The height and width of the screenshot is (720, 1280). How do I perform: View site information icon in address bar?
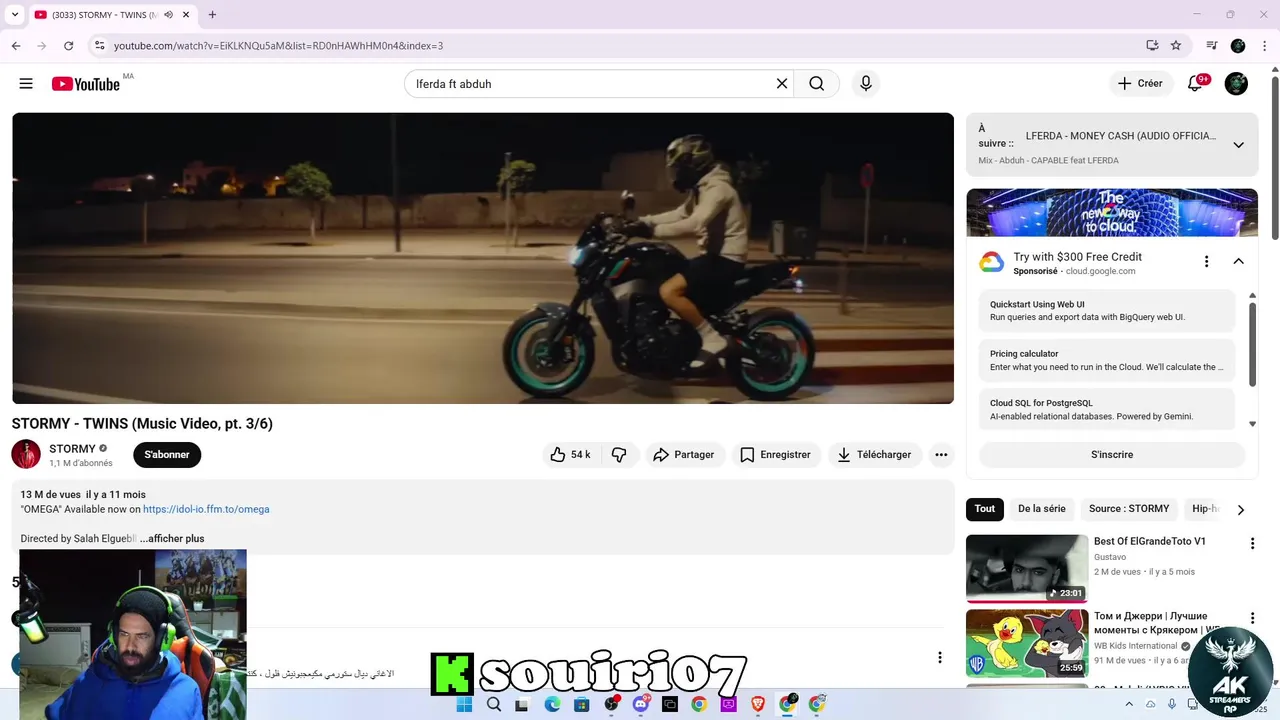(x=98, y=46)
